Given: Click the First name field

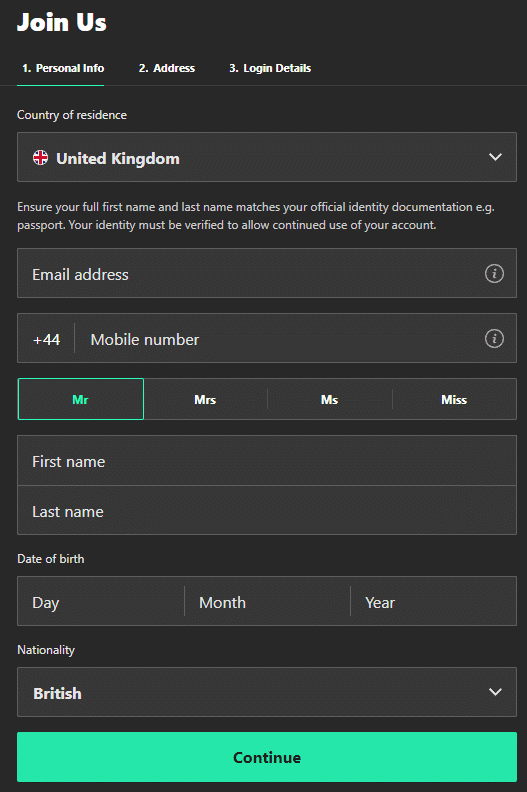Looking at the screenshot, I should pyautogui.click(x=267, y=461).
